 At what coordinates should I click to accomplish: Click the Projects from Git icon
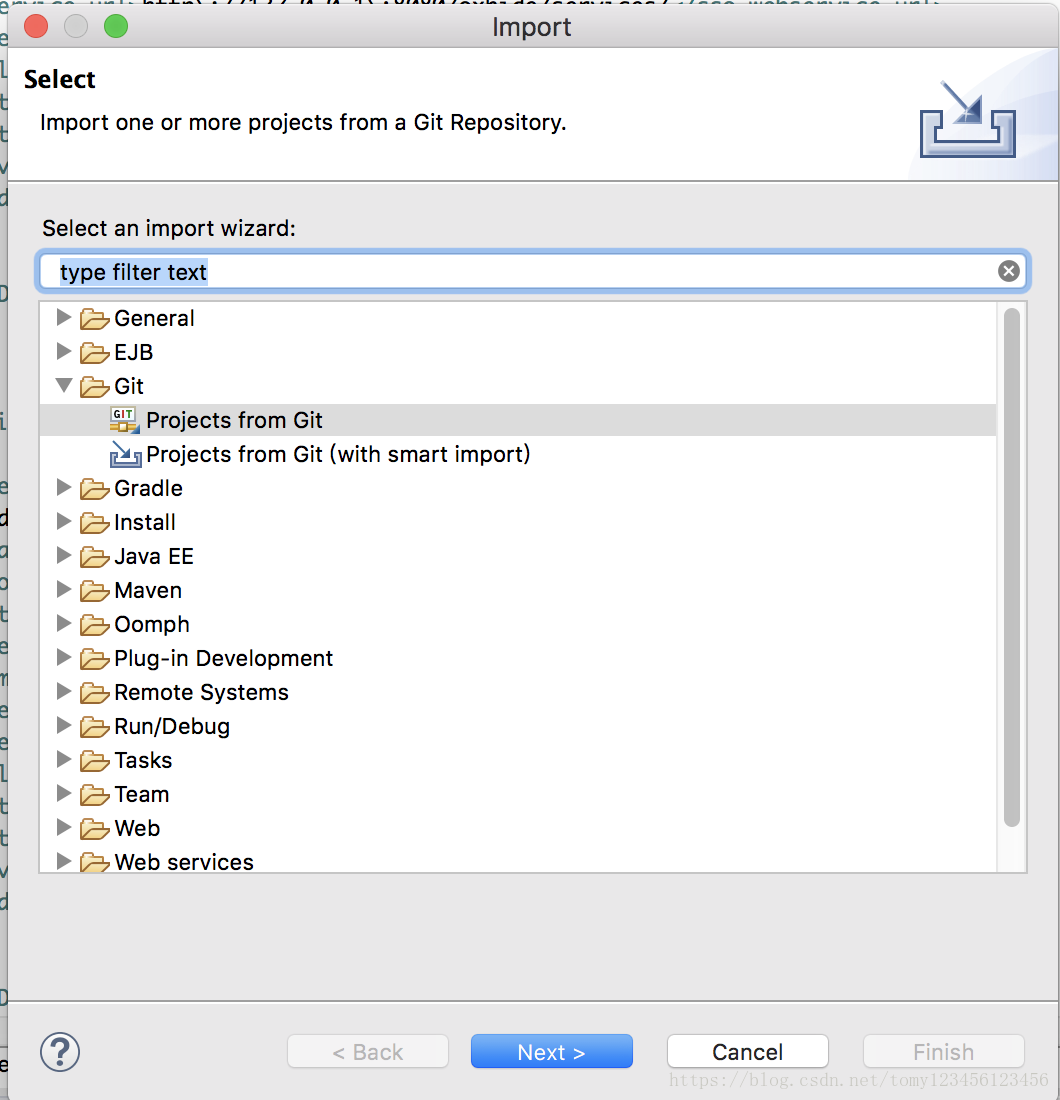coord(124,420)
